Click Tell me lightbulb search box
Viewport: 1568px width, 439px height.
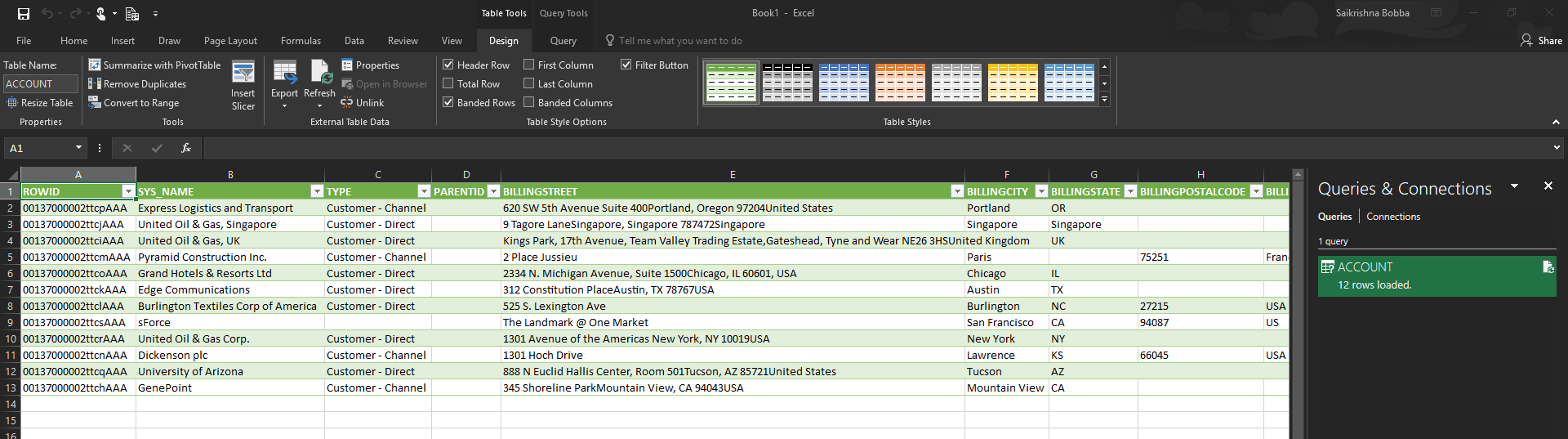click(674, 40)
